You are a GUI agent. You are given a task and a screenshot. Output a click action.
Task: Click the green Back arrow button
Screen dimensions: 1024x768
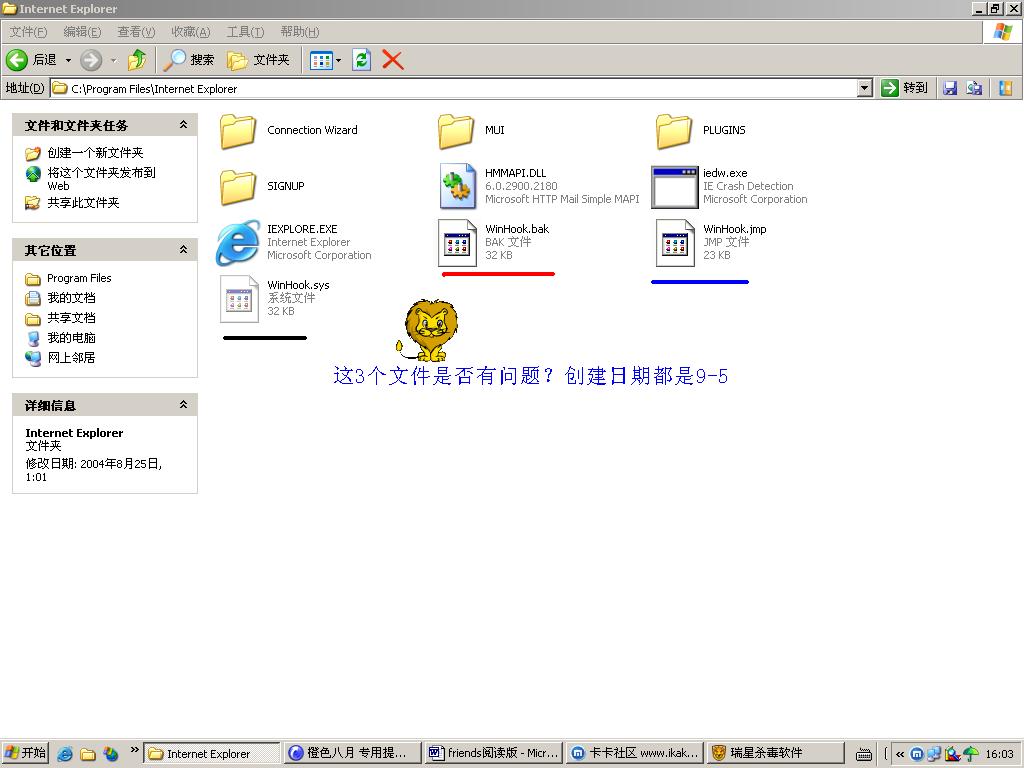(17, 60)
